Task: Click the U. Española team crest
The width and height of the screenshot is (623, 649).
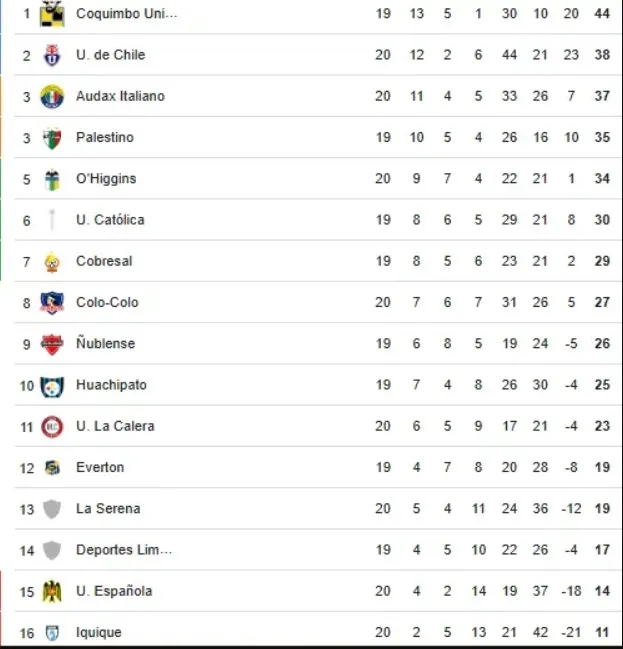Action: point(52,592)
